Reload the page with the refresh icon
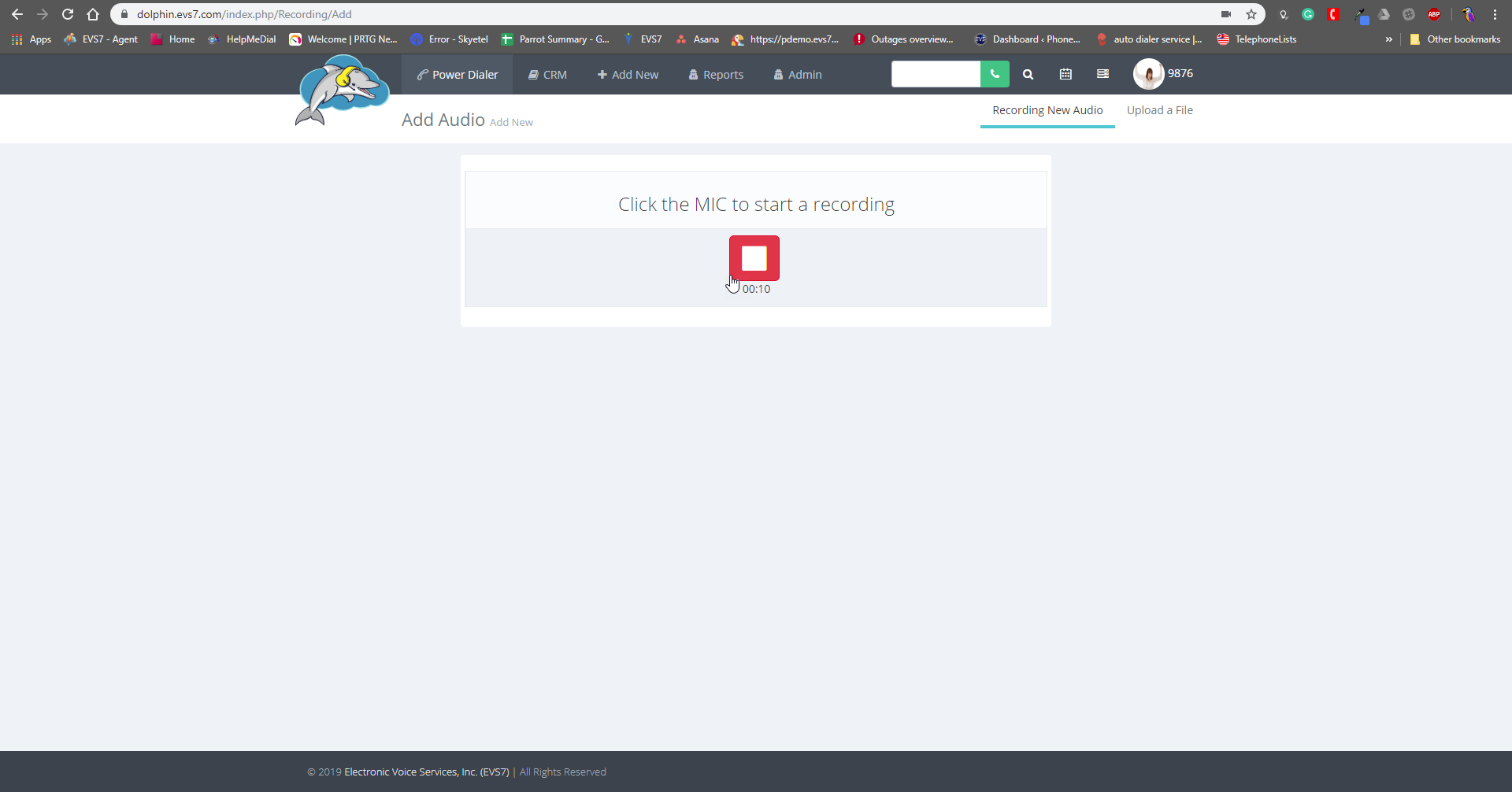This screenshot has height=792, width=1512. [68, 14]
